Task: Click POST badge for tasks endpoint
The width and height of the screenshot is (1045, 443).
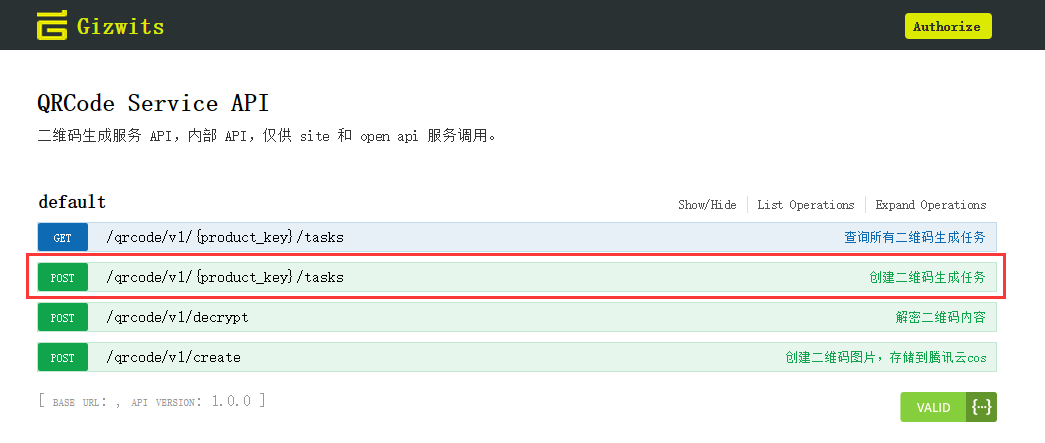Action: click(63, 277)
